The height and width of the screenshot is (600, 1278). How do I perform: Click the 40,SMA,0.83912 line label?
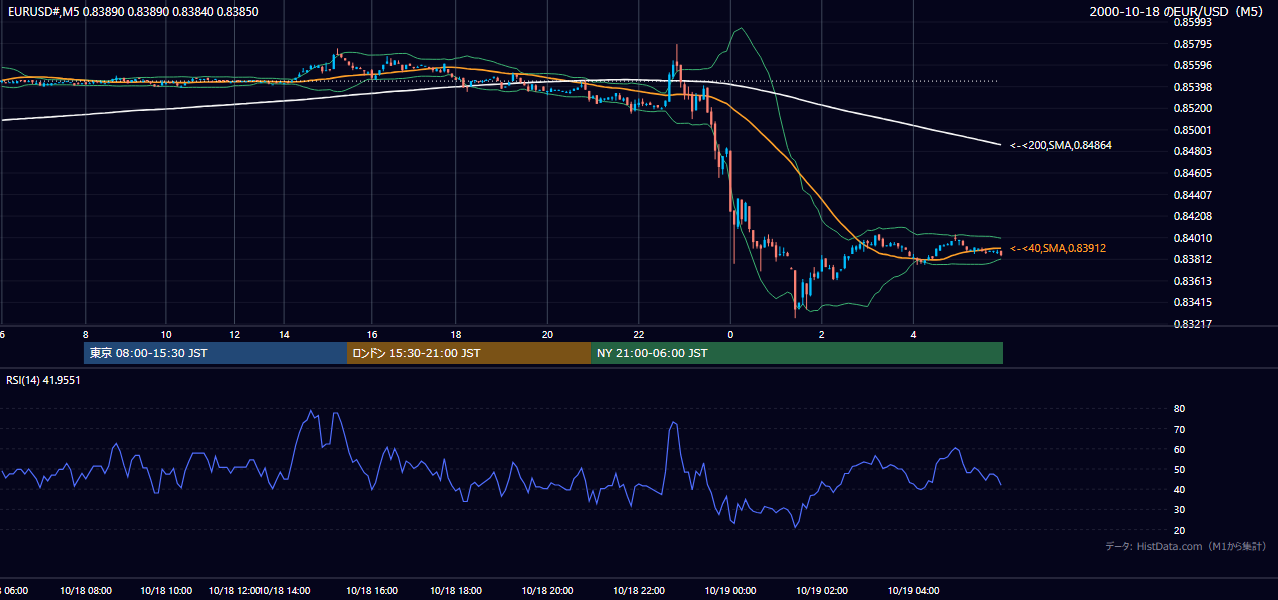tap(1058, 248)
